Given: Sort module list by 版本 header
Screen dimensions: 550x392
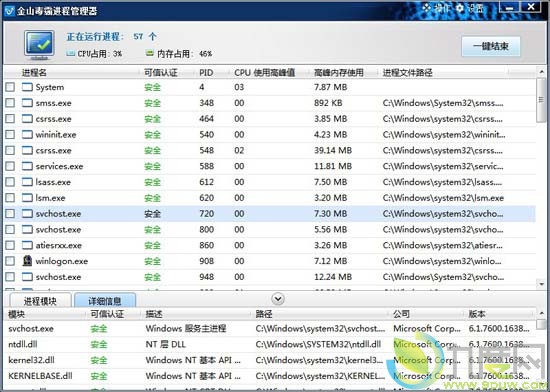Looking at the screenshot, I should click(x=477, y=314).
